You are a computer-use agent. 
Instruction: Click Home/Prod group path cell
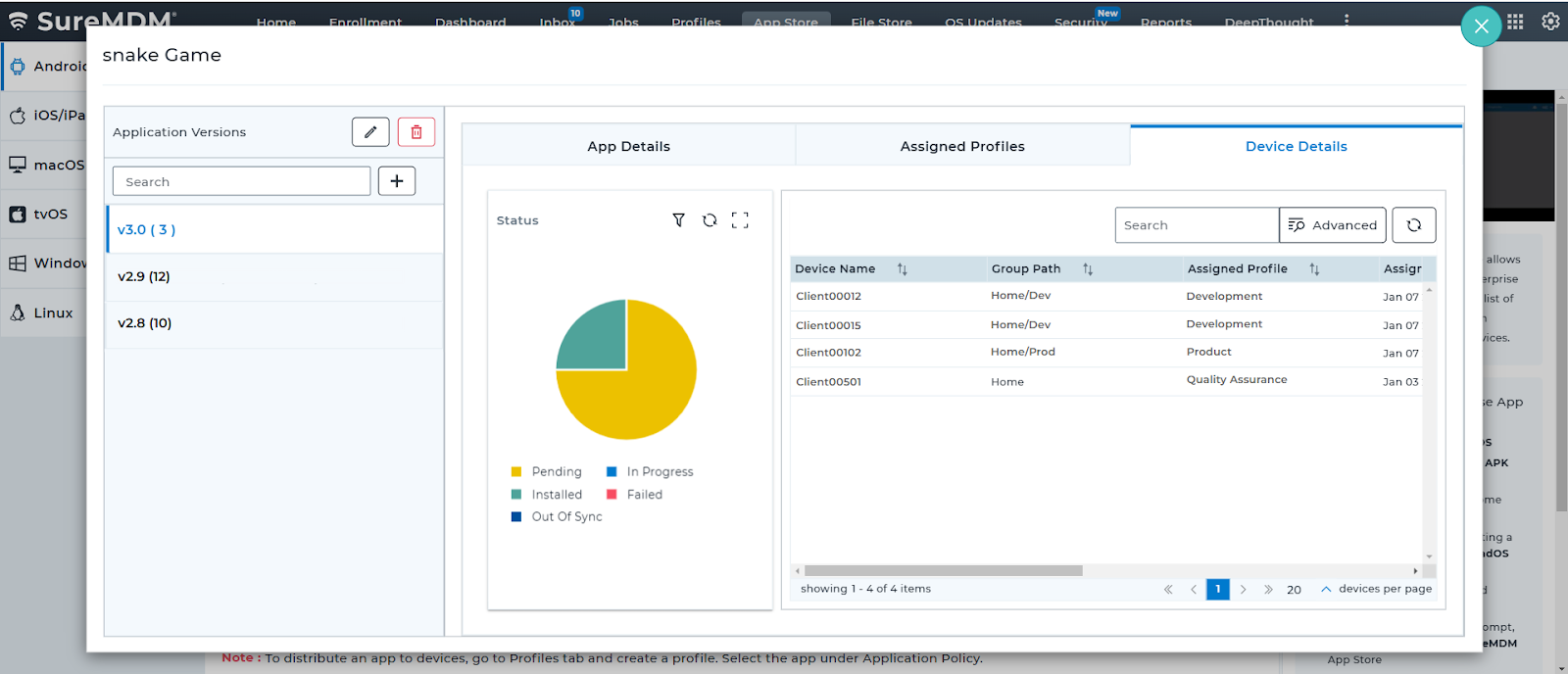(x=1023, y=352)
